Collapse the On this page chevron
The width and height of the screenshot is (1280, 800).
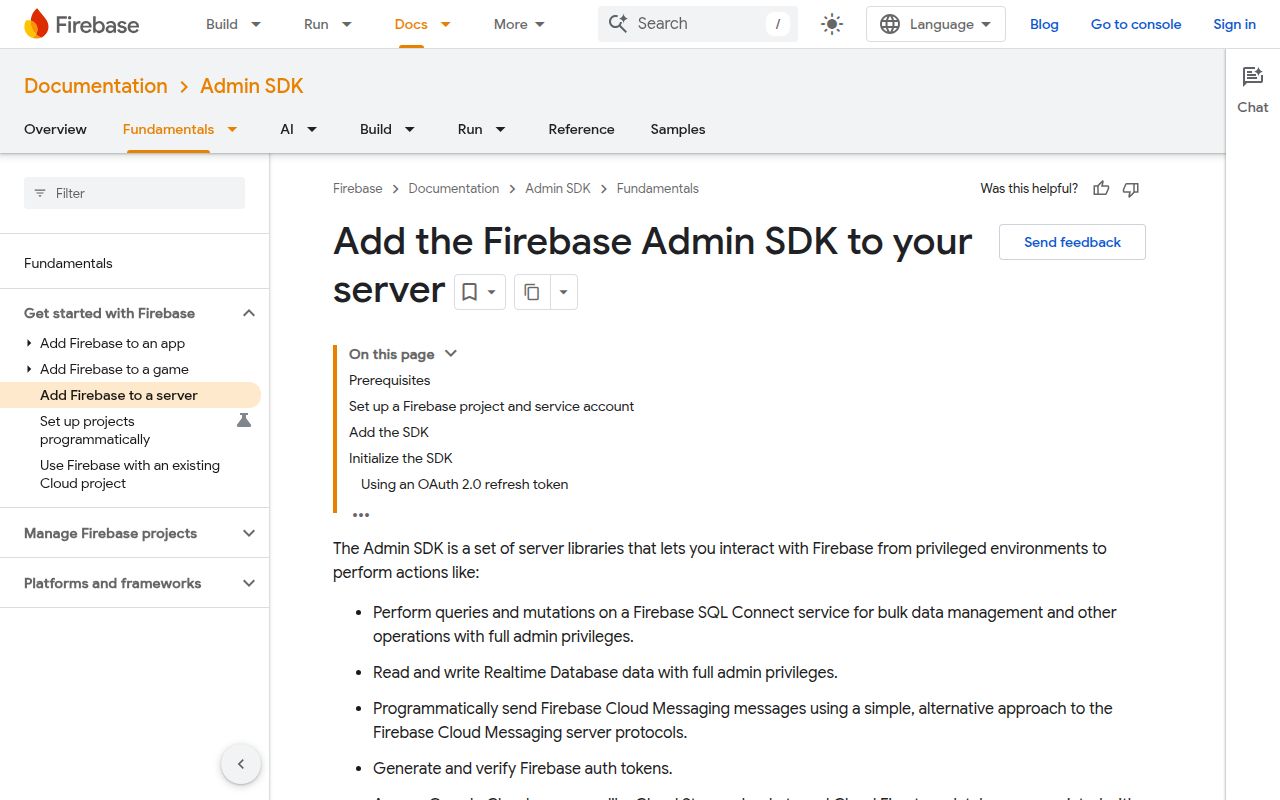[x=451, y=354]
